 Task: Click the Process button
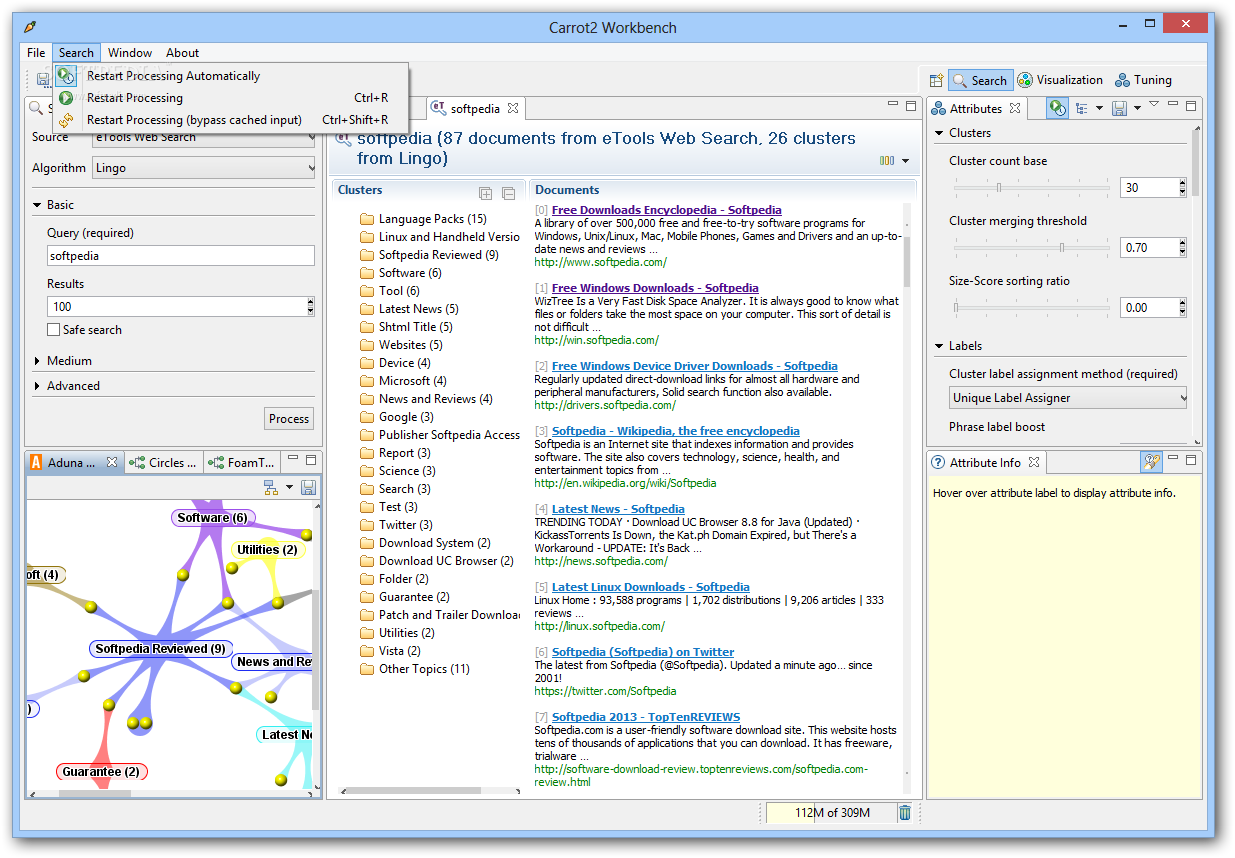pyautogui.click(x=289, y=419)
